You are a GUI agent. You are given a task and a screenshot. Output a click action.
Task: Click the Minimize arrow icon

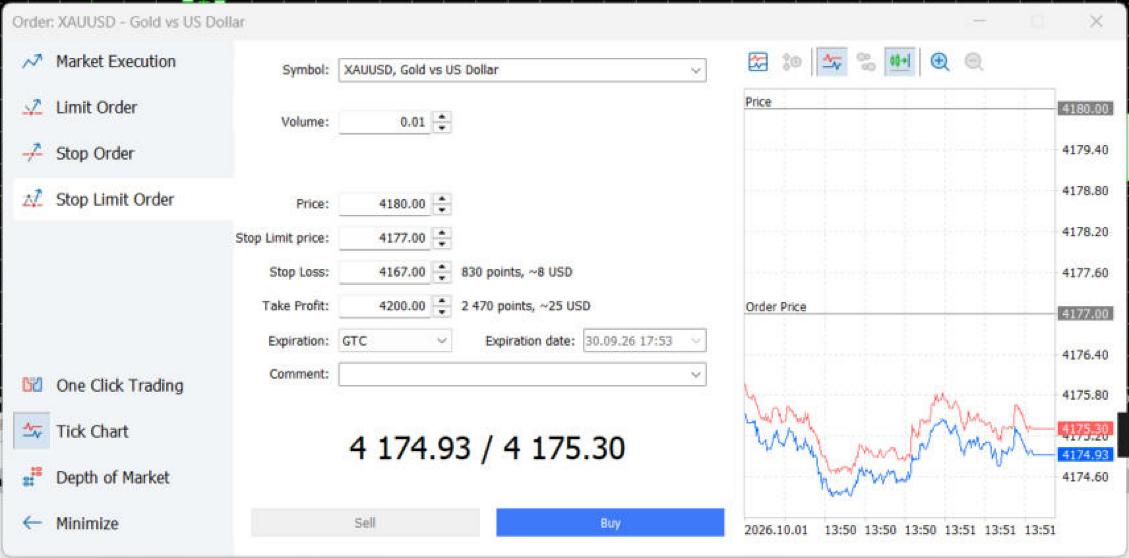[32, 523]
